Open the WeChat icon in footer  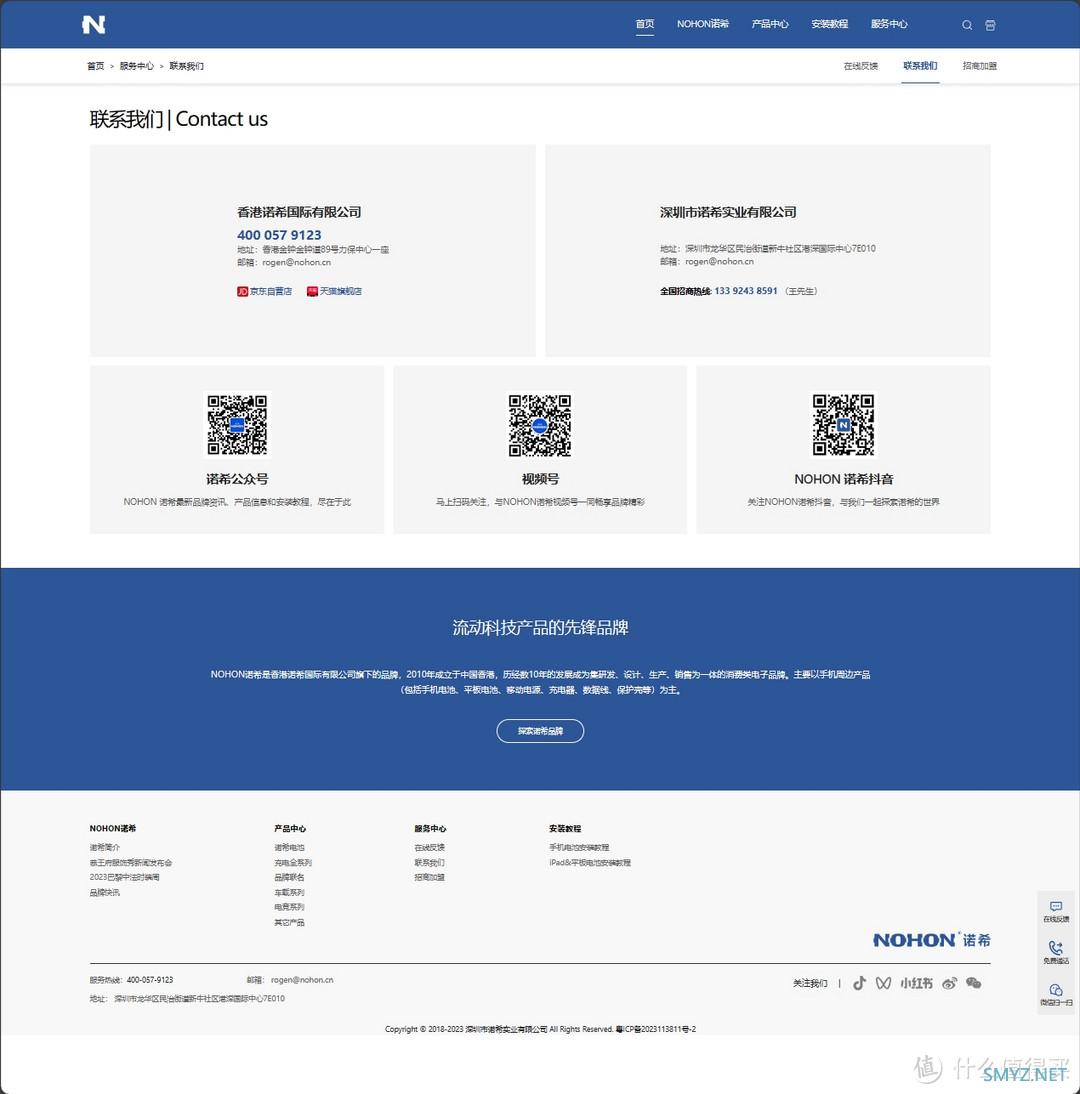974,983
